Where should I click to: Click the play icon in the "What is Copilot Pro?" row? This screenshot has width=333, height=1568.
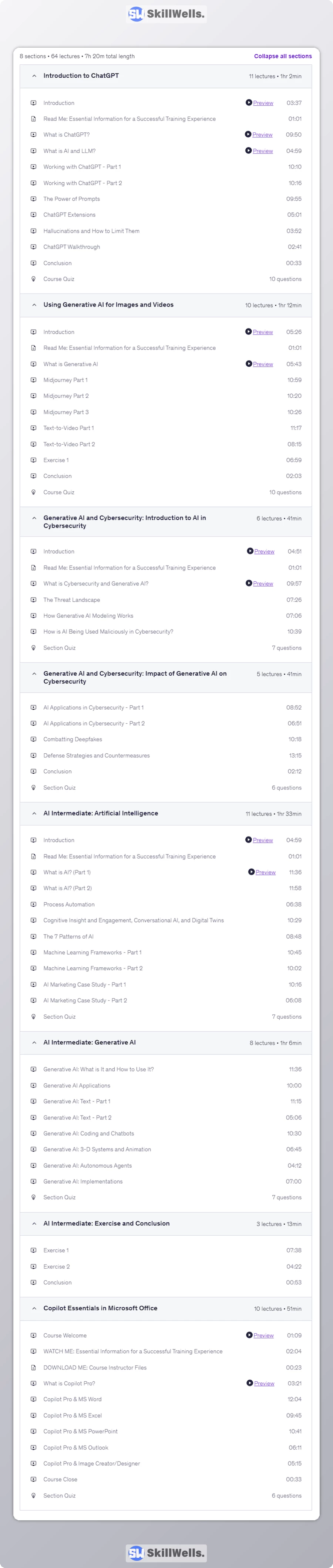(250, 1384)
